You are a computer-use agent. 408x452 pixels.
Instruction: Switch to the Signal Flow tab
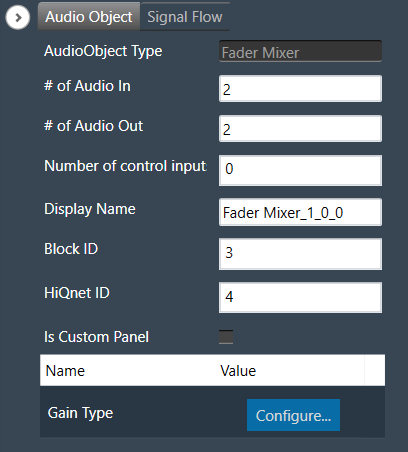185,17
